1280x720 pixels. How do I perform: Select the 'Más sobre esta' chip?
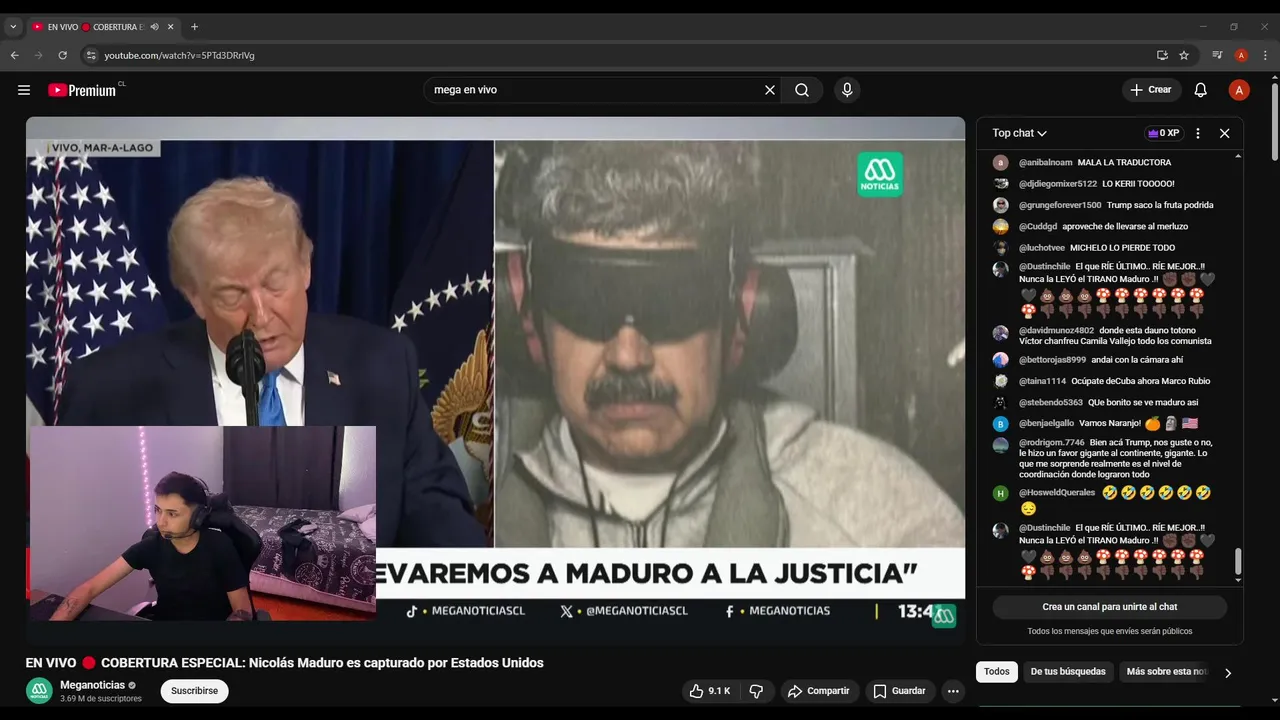[1167, 672]
